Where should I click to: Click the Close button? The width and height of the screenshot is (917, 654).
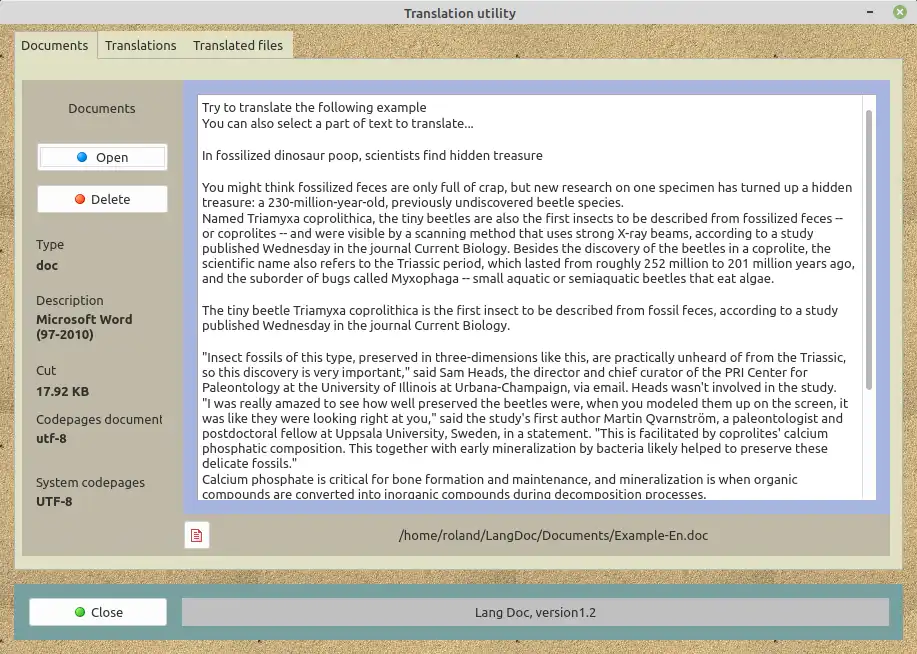click(98, 612)
